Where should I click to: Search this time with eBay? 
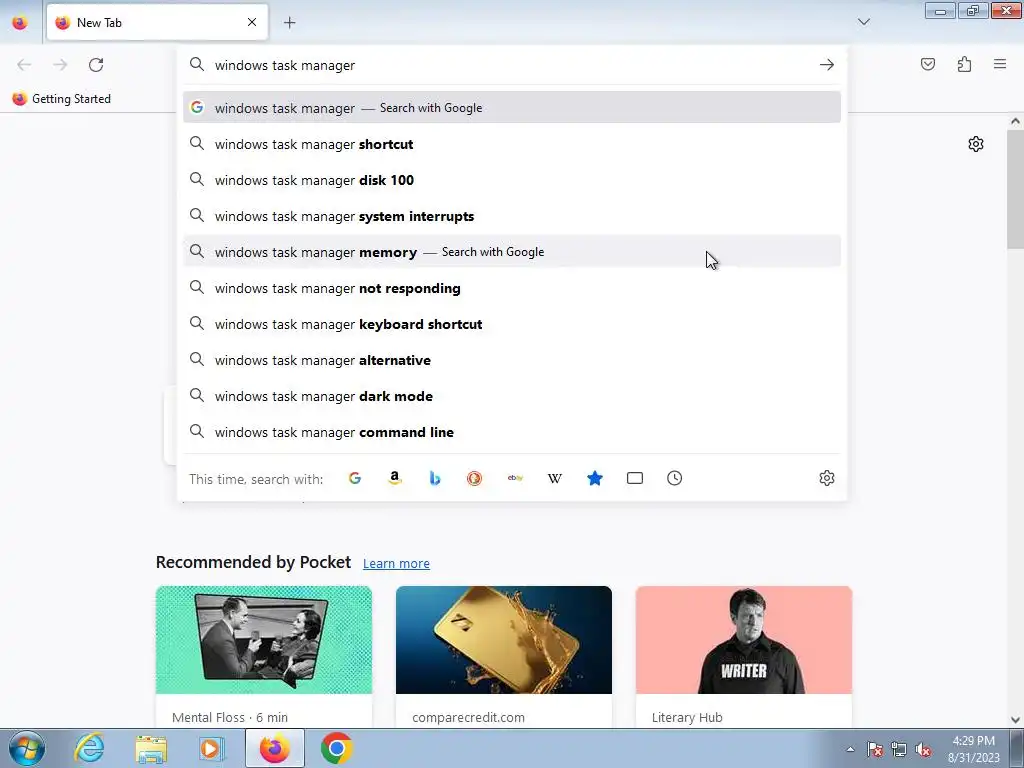click(515, 478)
